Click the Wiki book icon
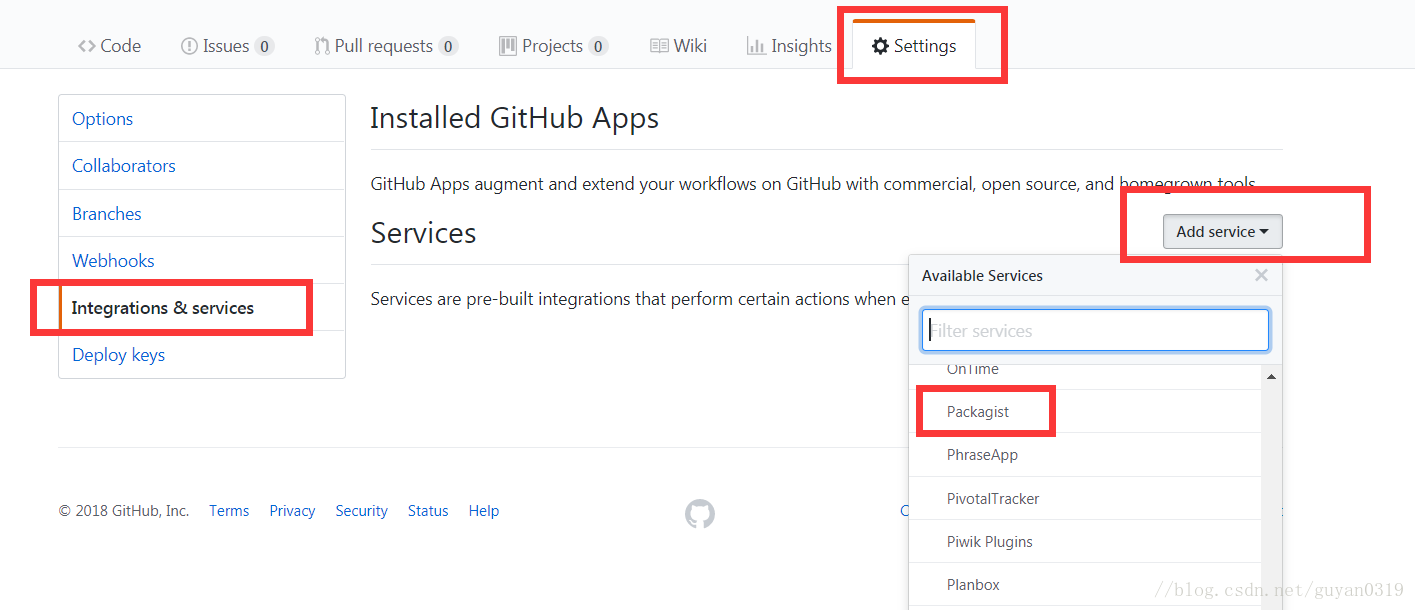This screenshot has height=610, width=1415. [x=659, y=46]
